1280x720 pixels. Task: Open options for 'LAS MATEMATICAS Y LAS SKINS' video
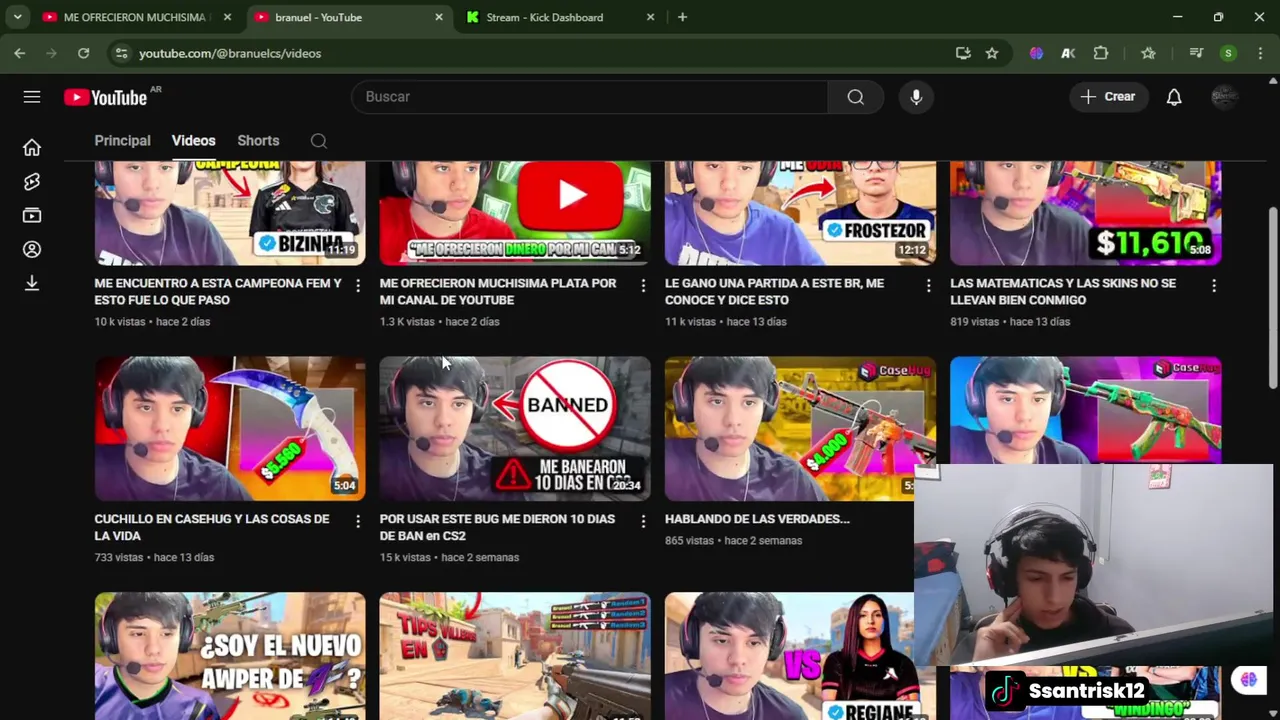[1213, 286]
